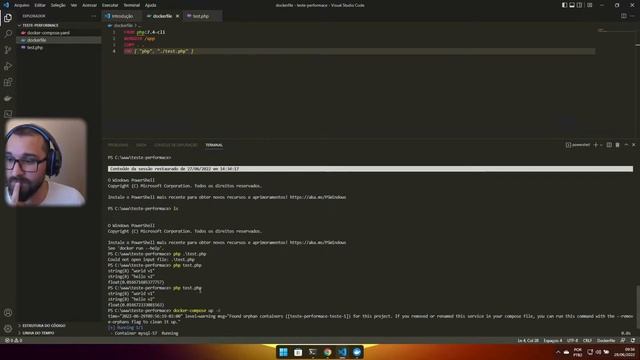This screenshot has height=360, width=640.
Task: Click the terminal vertical scrollbar
Action: 638,306
